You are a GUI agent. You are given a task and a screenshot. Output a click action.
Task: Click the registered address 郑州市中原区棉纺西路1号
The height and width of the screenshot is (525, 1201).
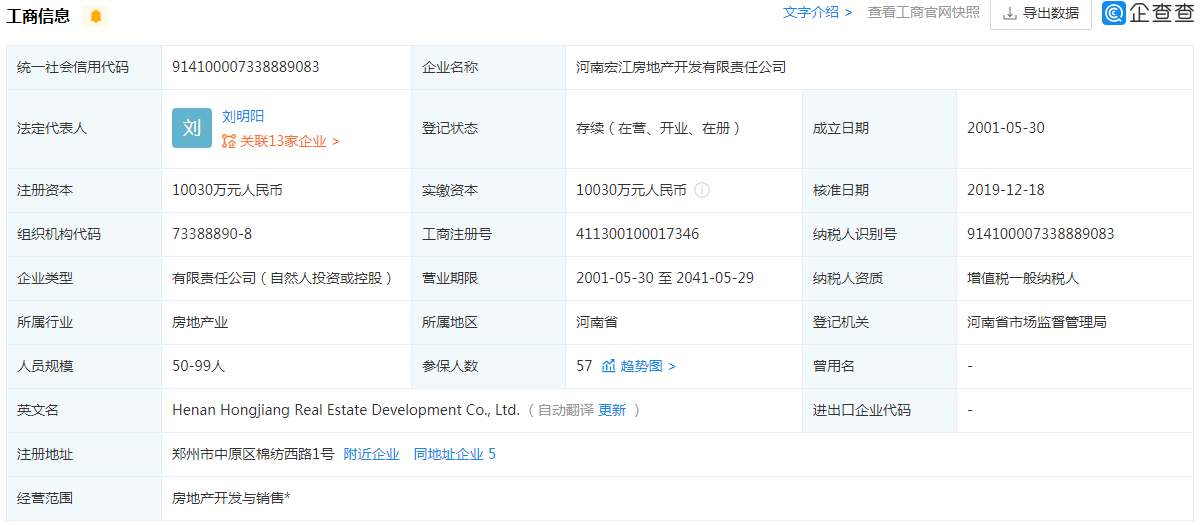tap(253, 454)
